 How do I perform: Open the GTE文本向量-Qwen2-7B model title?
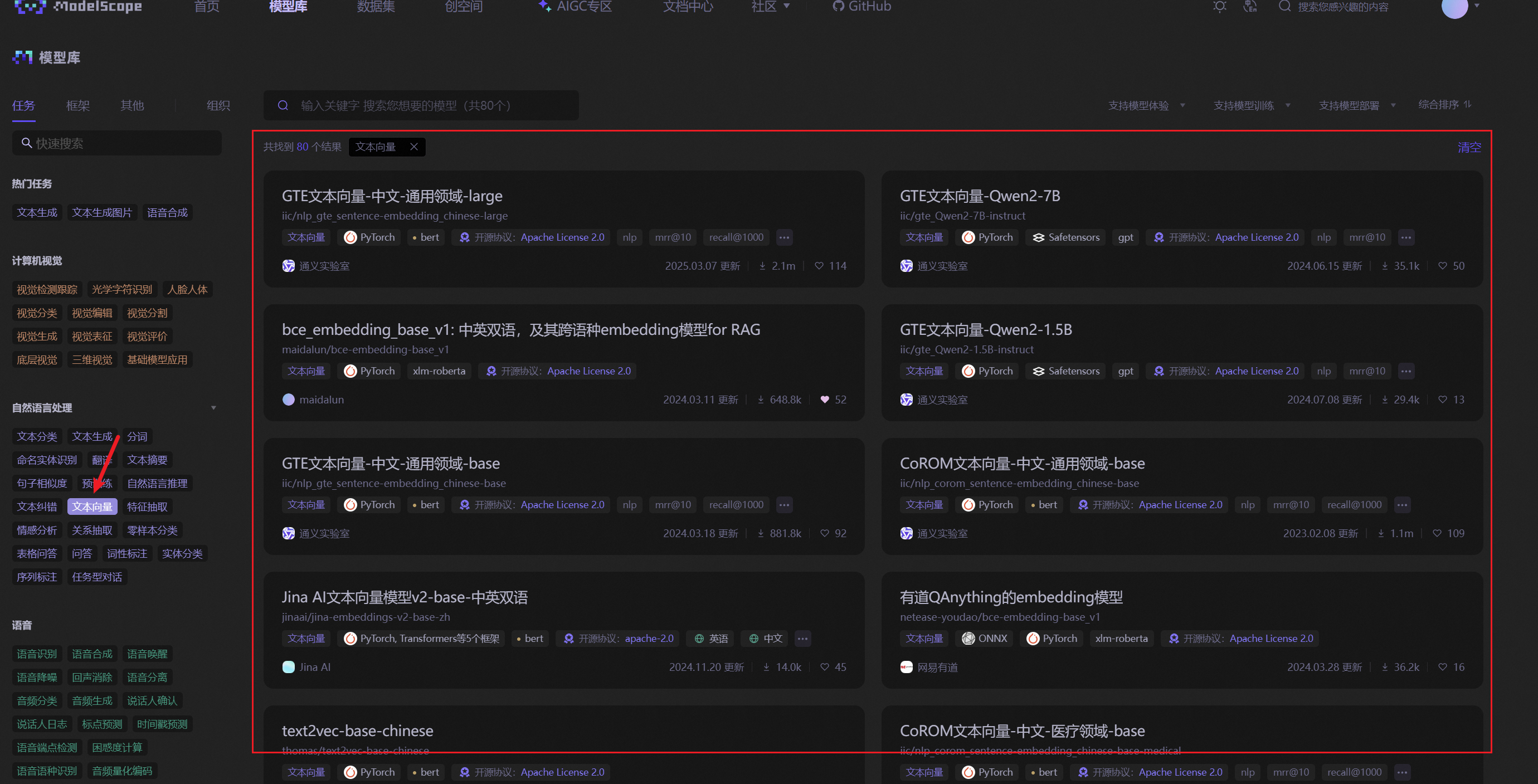click(x=980, y=196)
